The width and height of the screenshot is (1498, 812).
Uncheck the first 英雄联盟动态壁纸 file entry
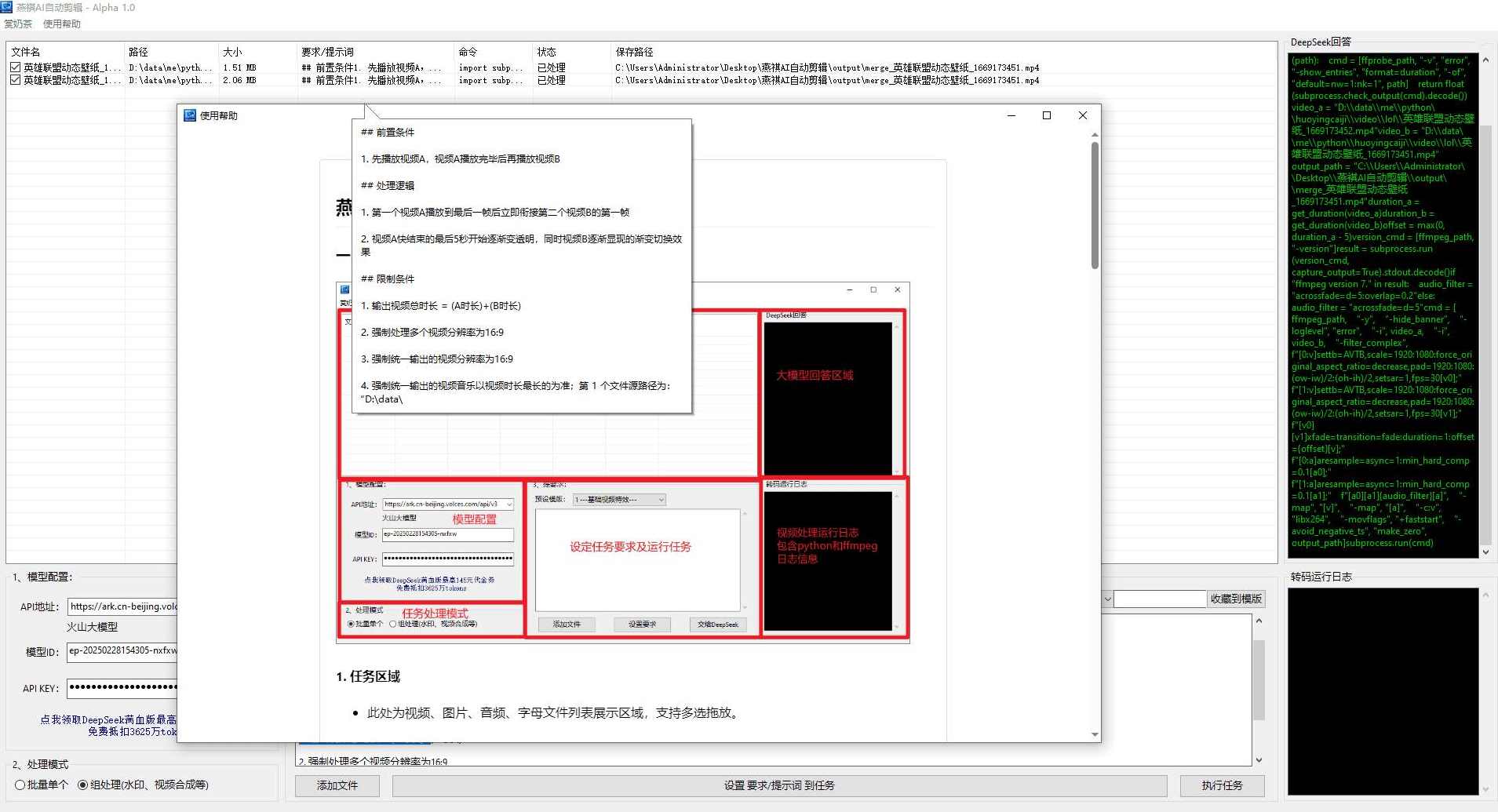(14, 67)
